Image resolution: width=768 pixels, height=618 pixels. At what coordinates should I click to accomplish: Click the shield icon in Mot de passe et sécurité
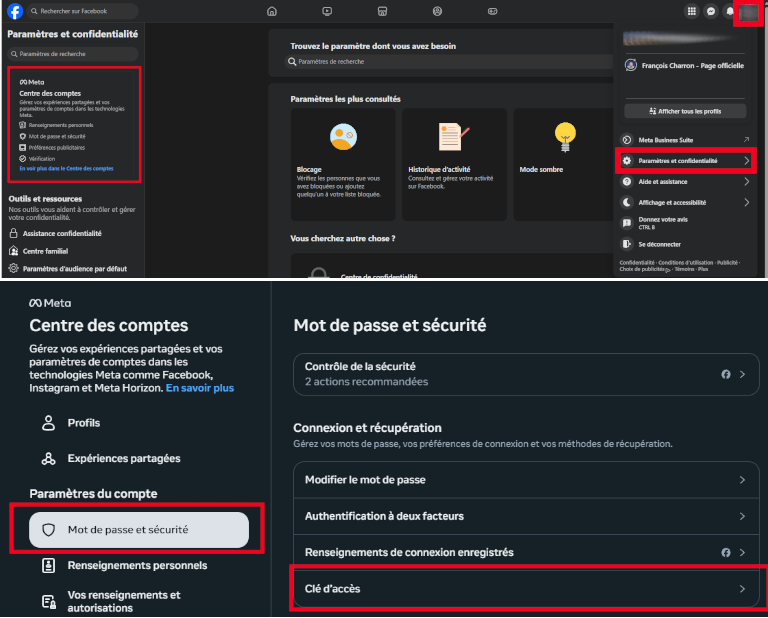point(48,530)
